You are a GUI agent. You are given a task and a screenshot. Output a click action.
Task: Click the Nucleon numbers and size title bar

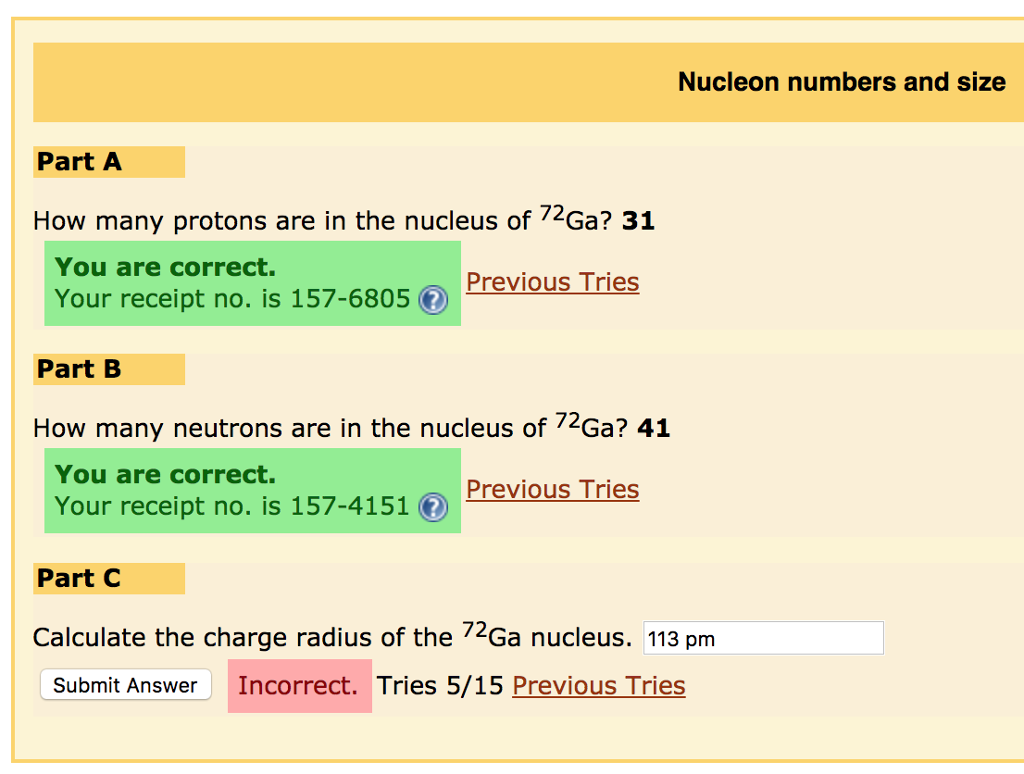point(842,81)
